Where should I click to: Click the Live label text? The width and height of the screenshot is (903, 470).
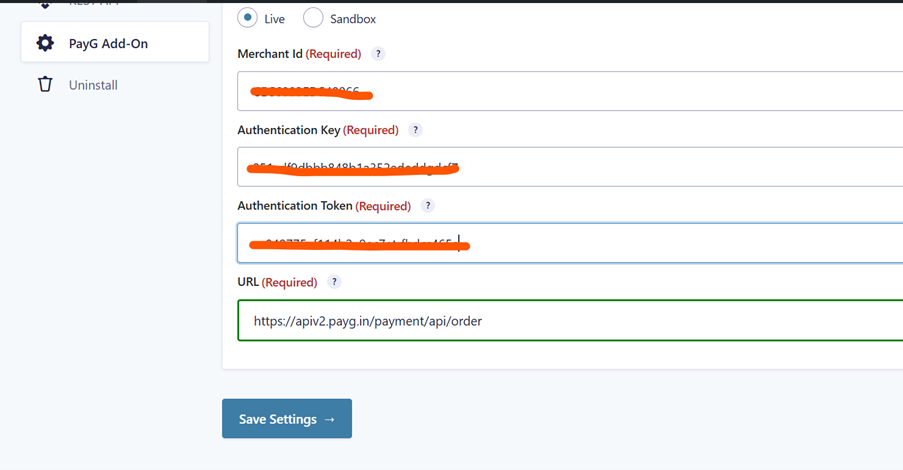pos(274,19)
